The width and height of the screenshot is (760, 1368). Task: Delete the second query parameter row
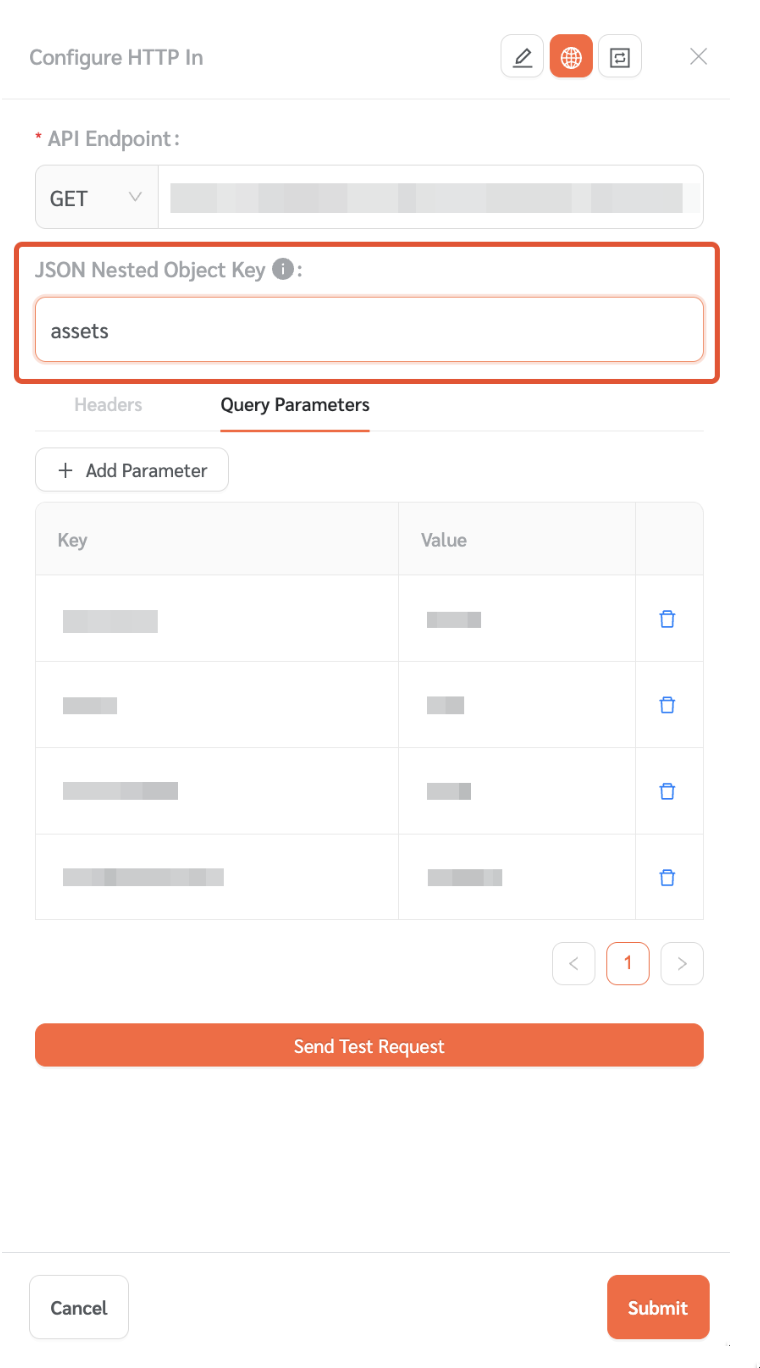[x=667, y=705]
